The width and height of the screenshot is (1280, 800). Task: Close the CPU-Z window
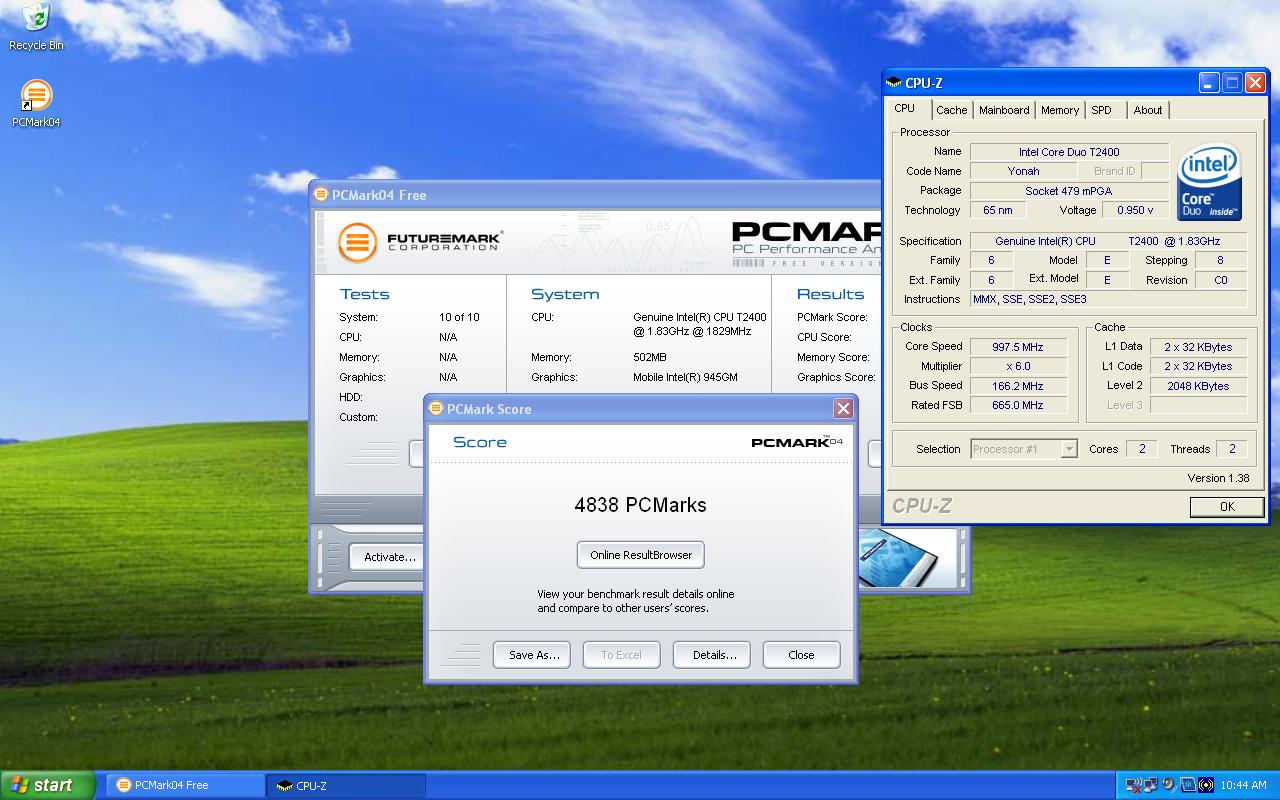(1255, 83)
